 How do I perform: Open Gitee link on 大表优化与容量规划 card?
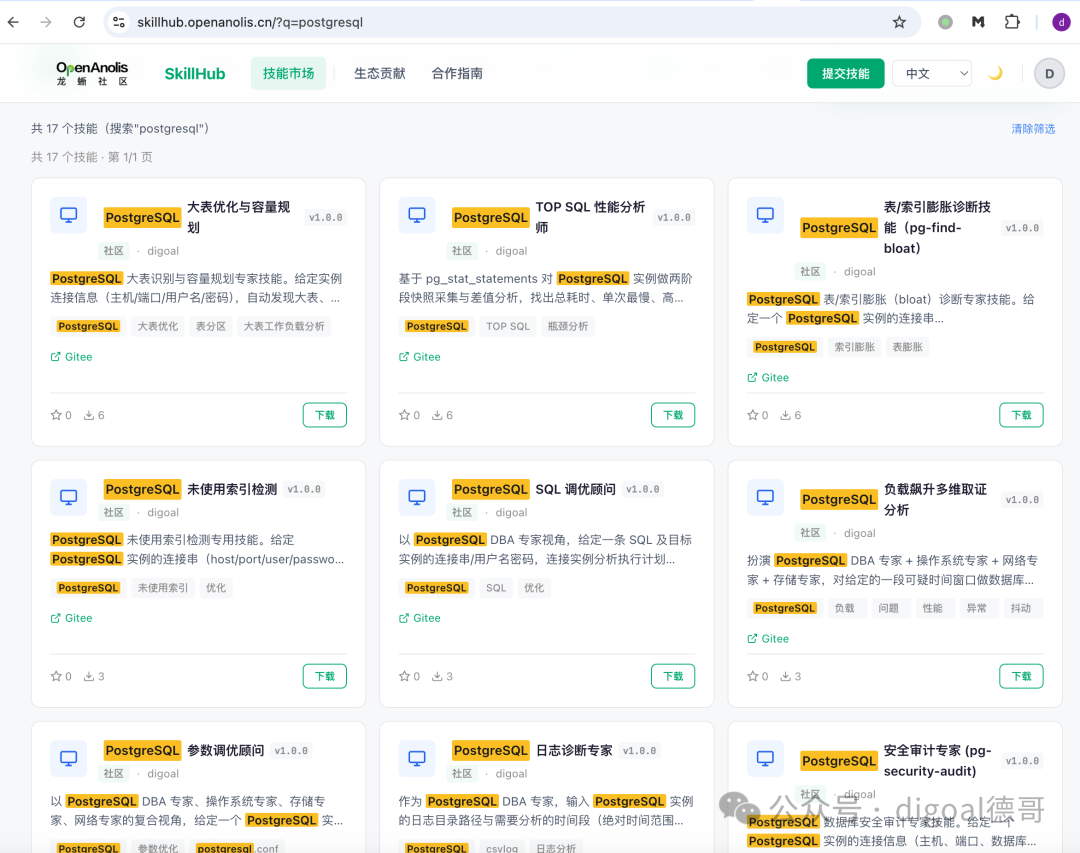[72, 357]
